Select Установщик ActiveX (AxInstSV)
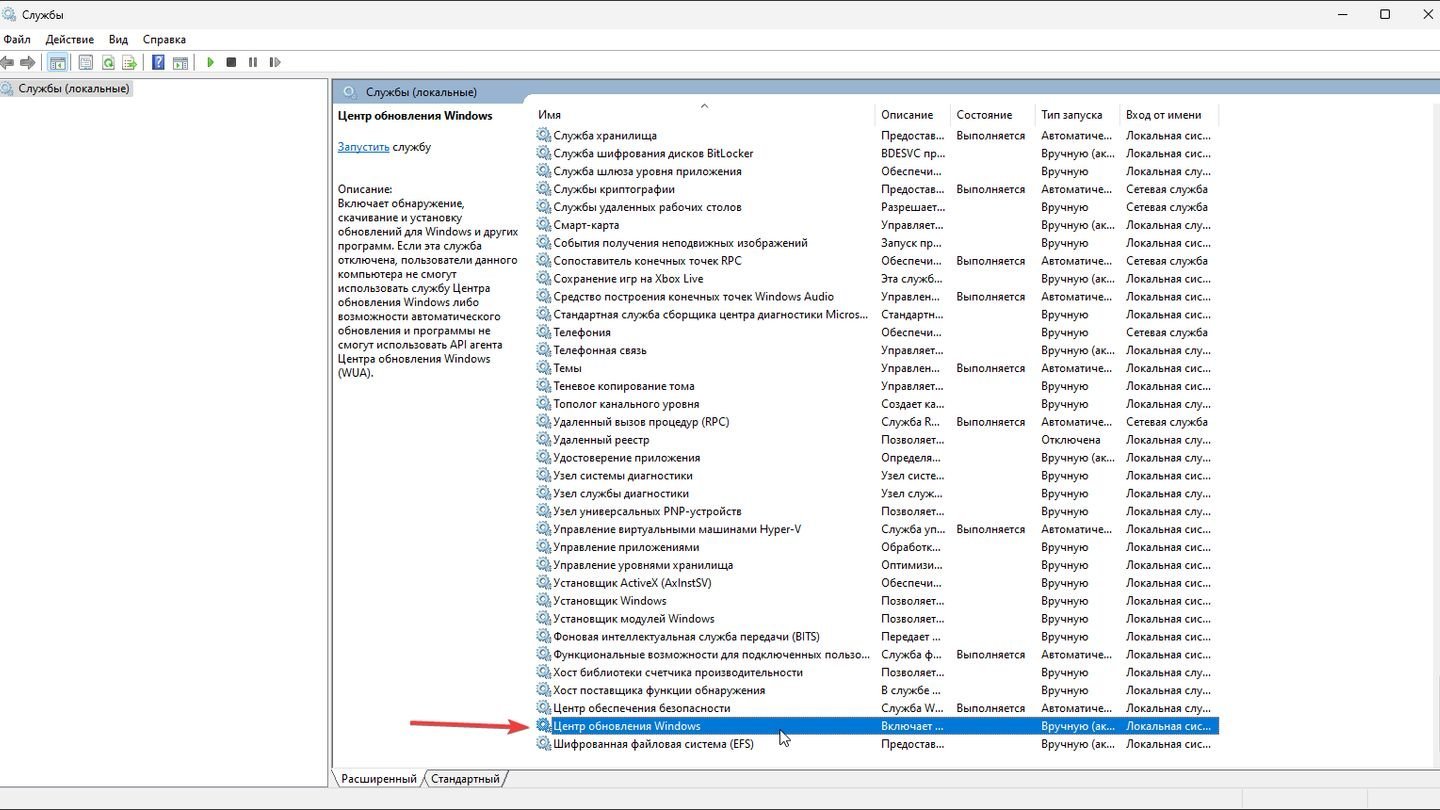Viewport: 1440px width, 810px height. [877, 583]
